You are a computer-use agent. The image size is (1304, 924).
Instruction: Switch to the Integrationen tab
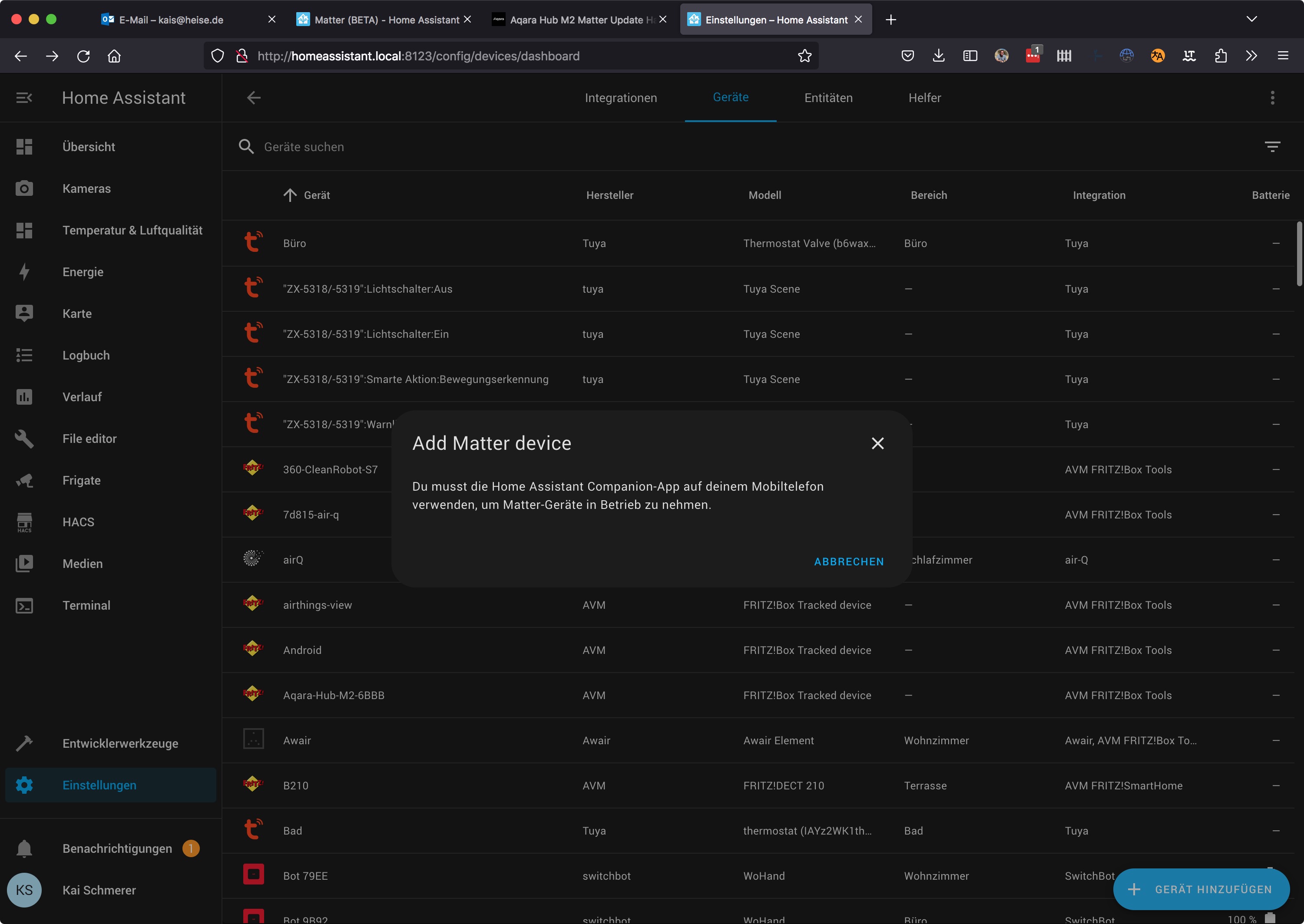pos(620,98)
